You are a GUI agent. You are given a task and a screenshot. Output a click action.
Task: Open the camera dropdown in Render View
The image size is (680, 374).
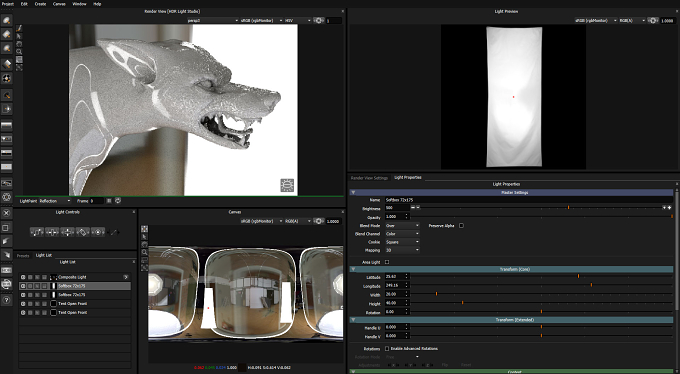(212, 20)
